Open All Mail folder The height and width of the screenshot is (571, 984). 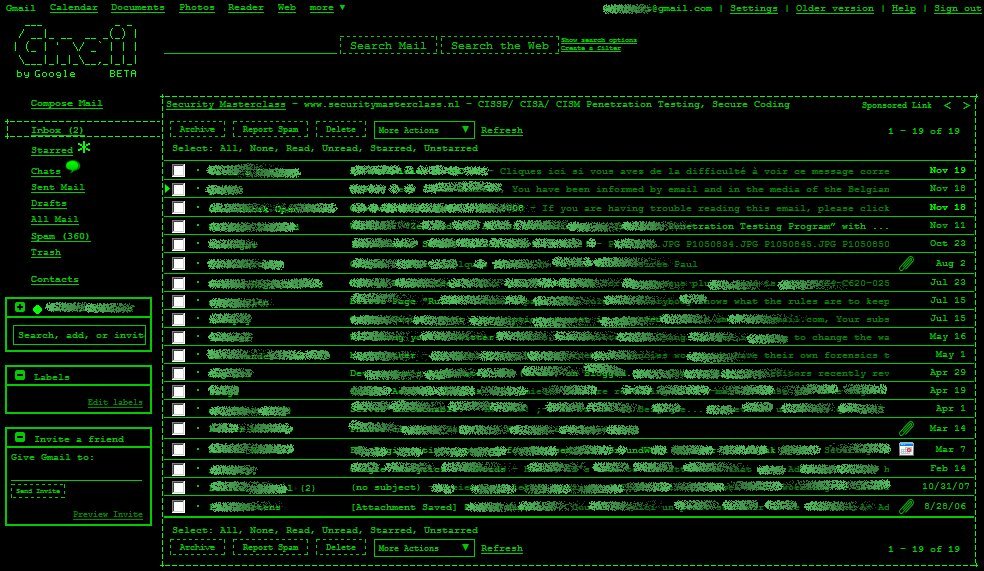point(55,220)
